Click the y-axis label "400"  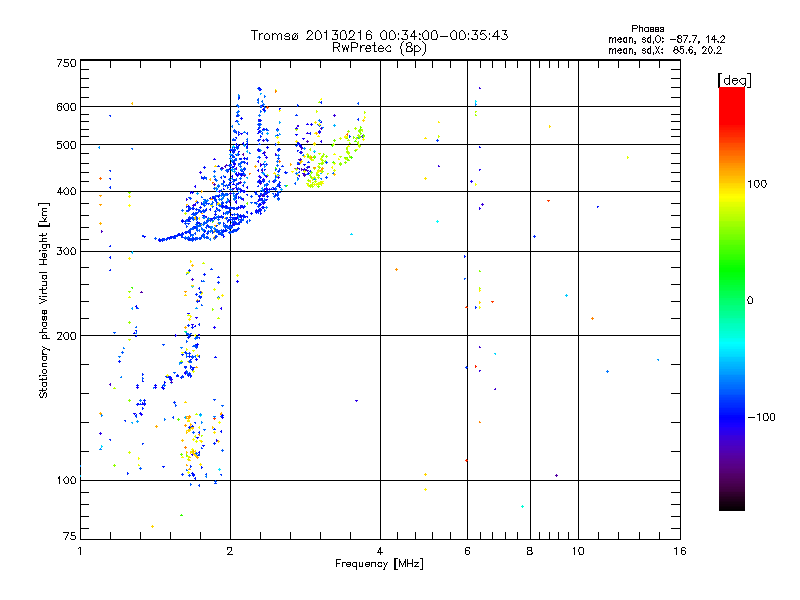66,191
